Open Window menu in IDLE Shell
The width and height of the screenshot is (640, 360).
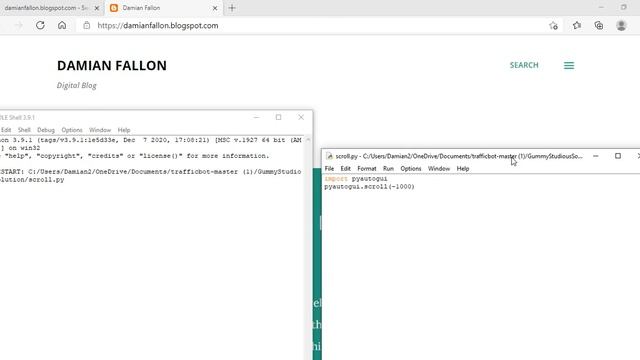click(x=100, y=130)
